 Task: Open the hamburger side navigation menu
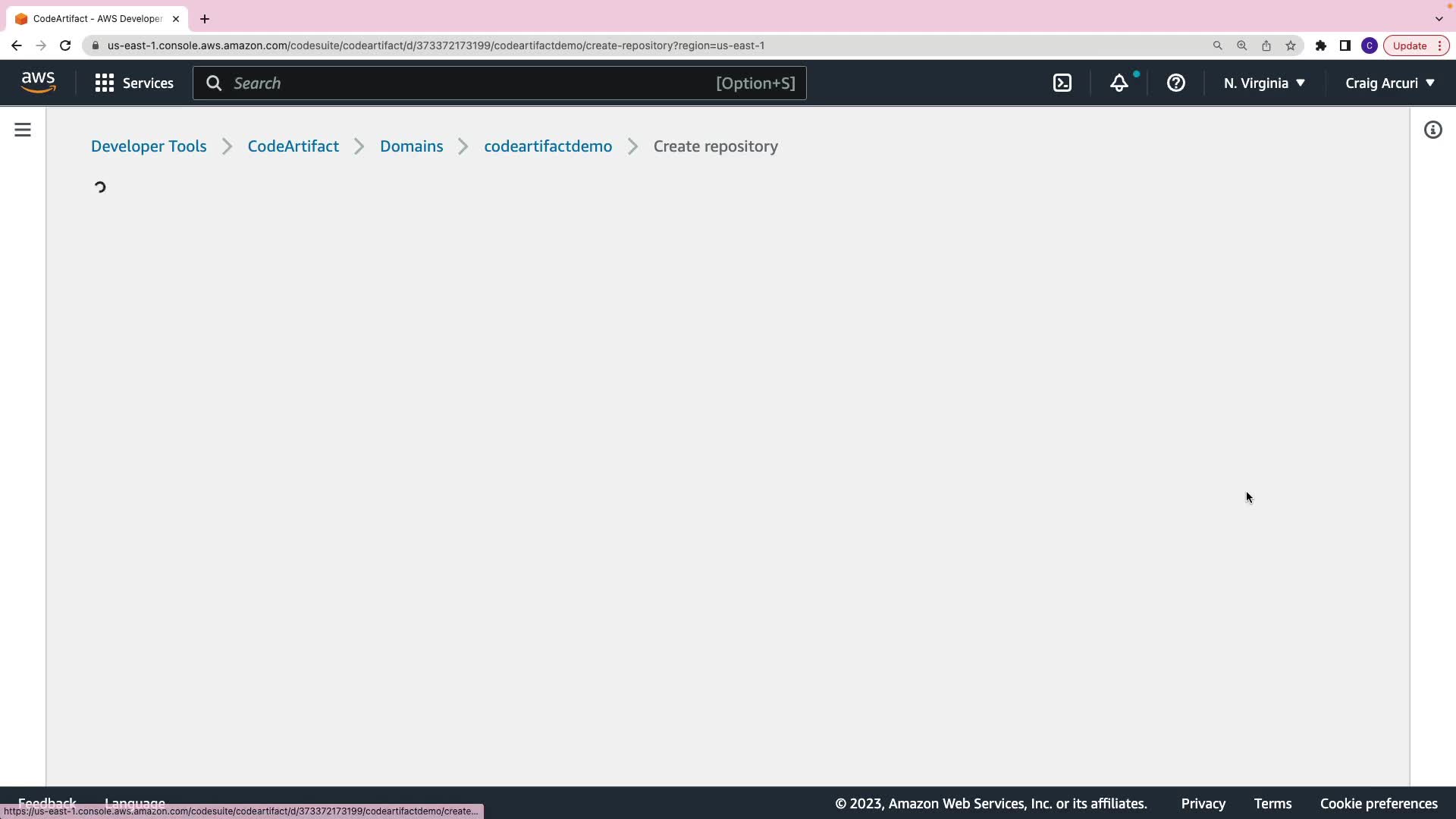click(23, 130)
